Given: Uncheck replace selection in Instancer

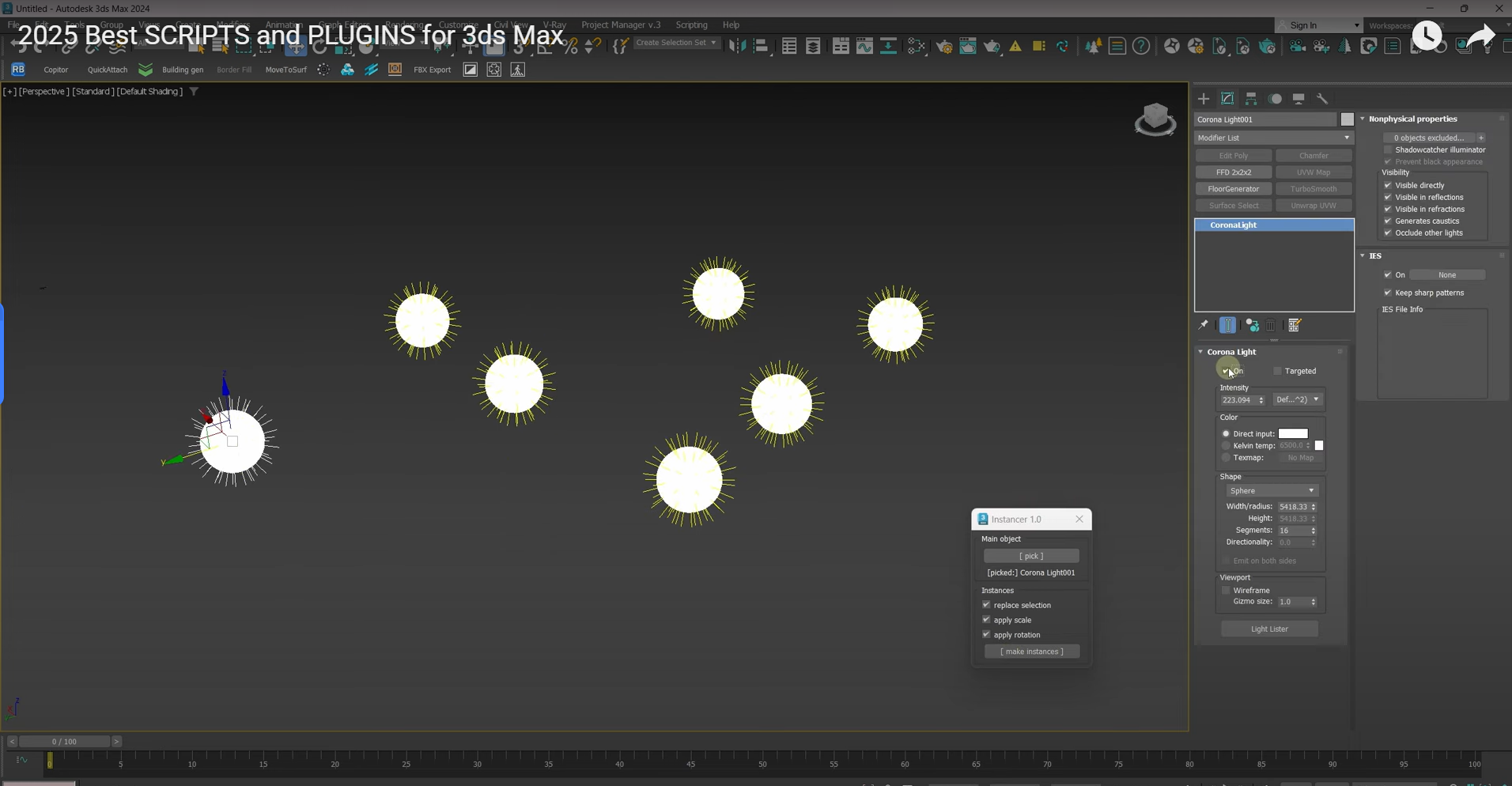Looking at the screenshot, I should [986, 605].
